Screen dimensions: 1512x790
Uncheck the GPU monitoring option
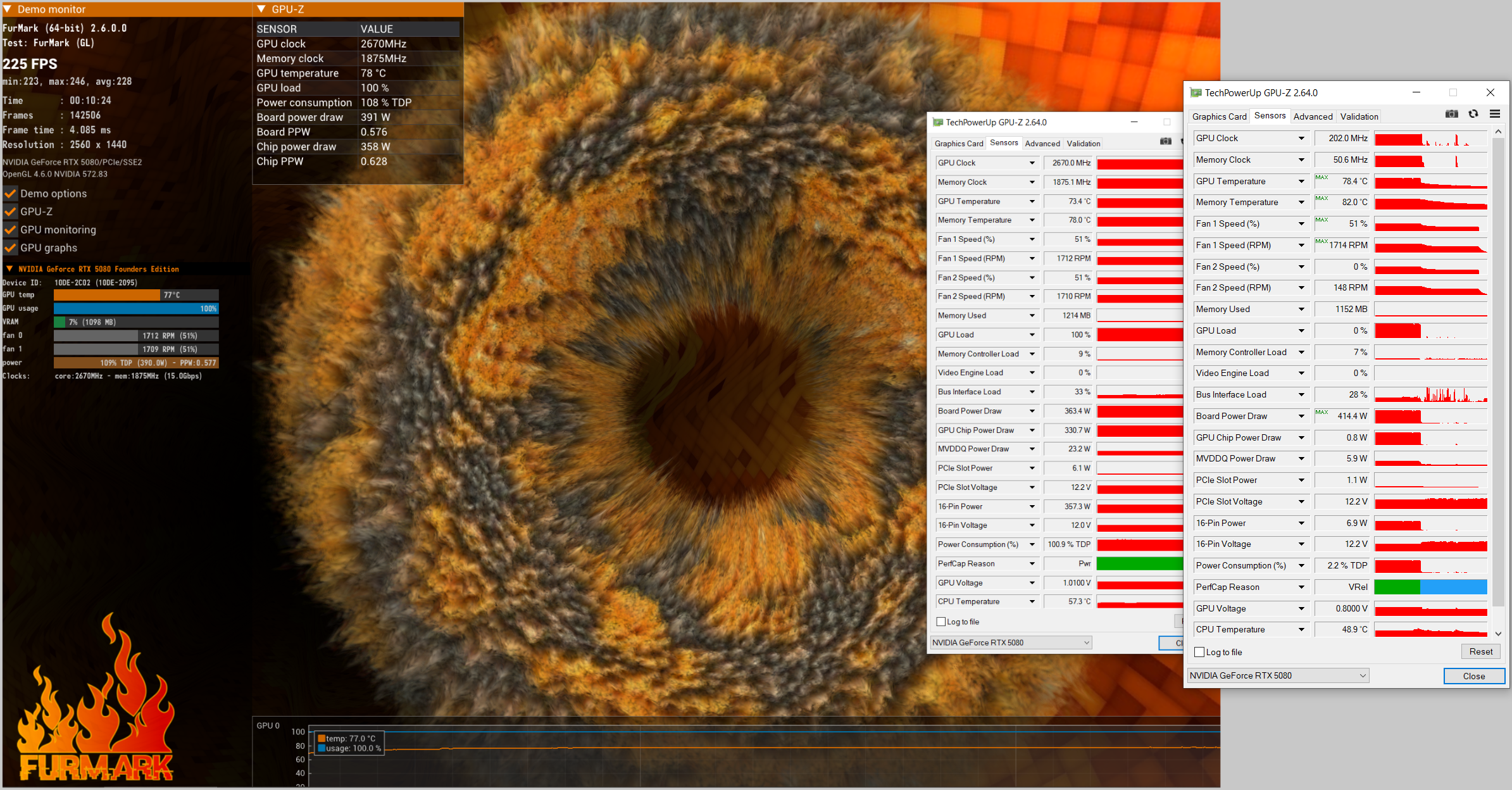tap(11, 230)
